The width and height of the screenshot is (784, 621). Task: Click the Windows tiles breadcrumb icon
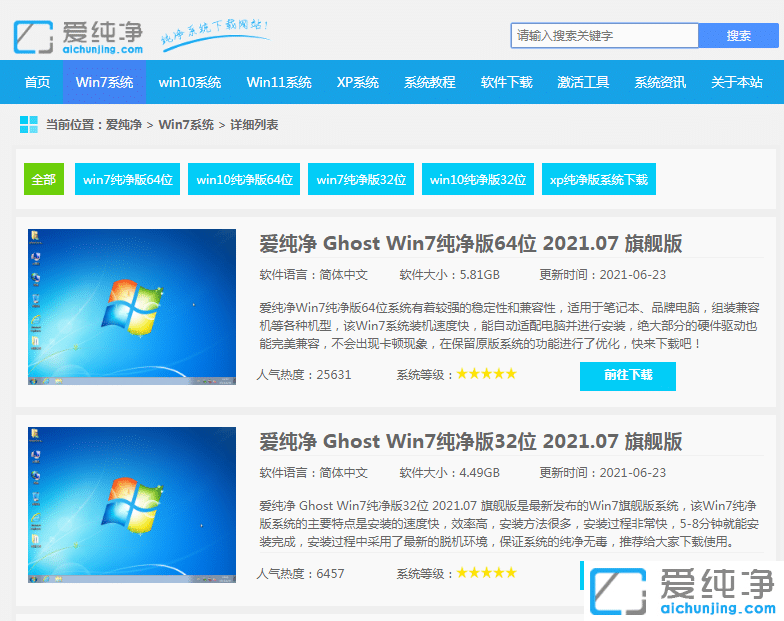(28, 124)
